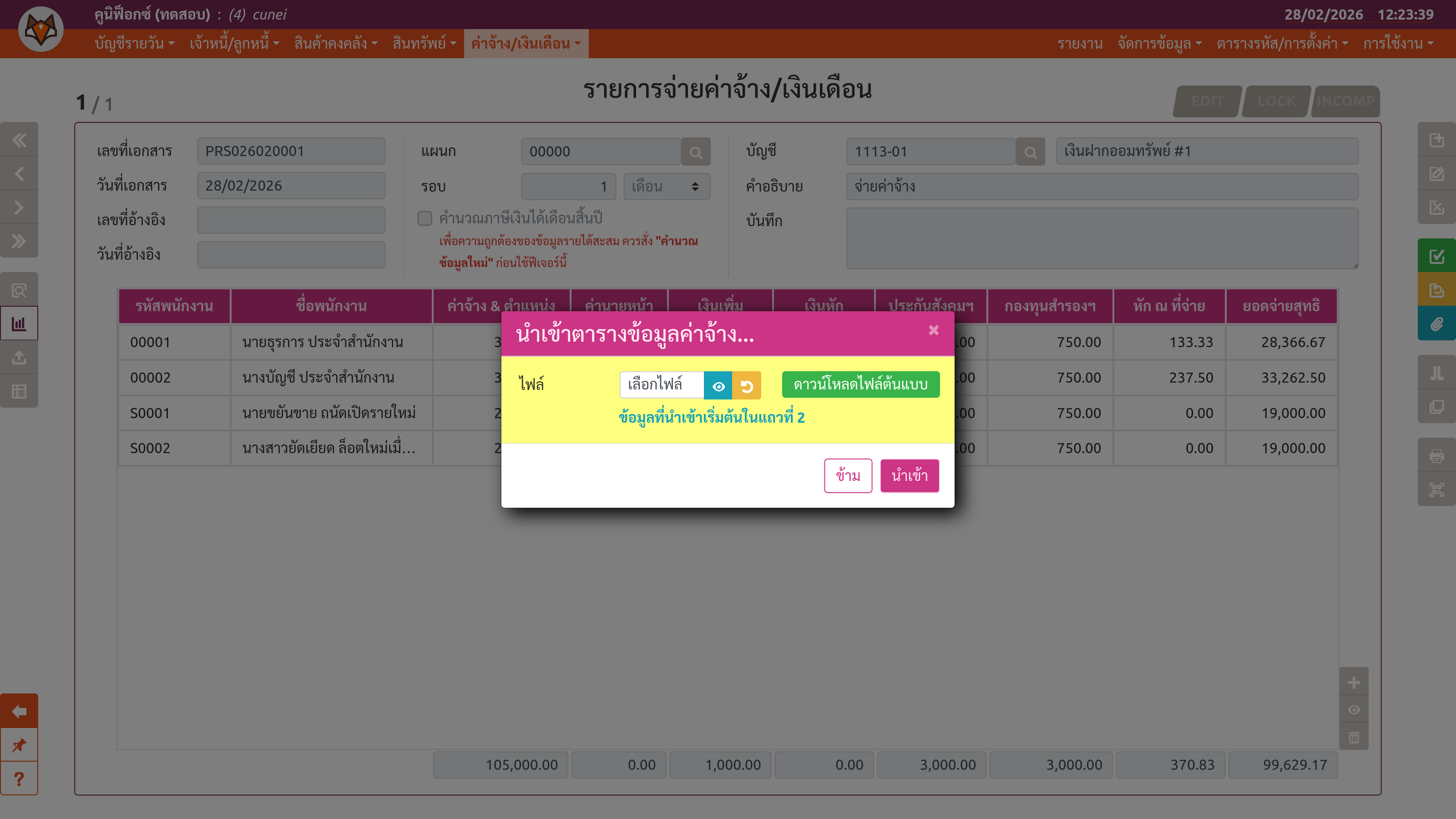
Task: Click the department search magnifier icon
Action: tap(696, 152)
